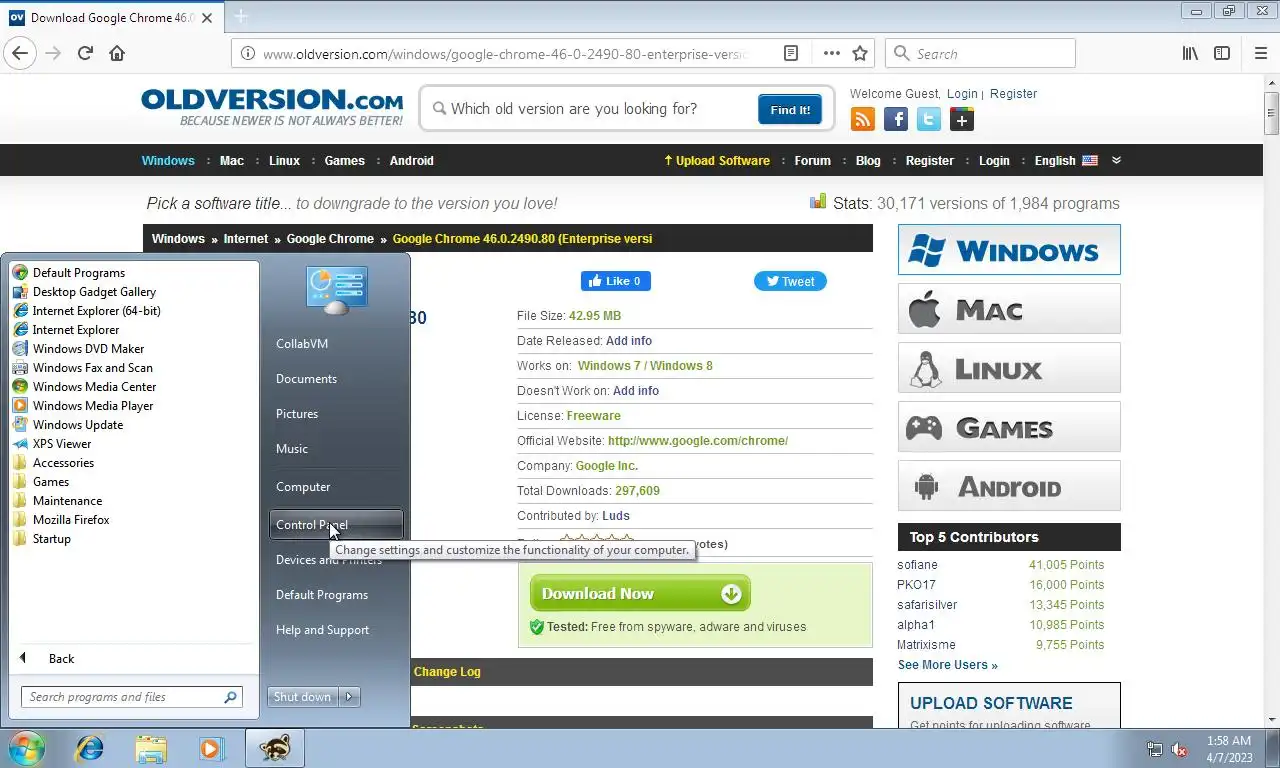This screenshot has height=768, width=1280.
Task: Click See More Users link
Action: [947, 664]
